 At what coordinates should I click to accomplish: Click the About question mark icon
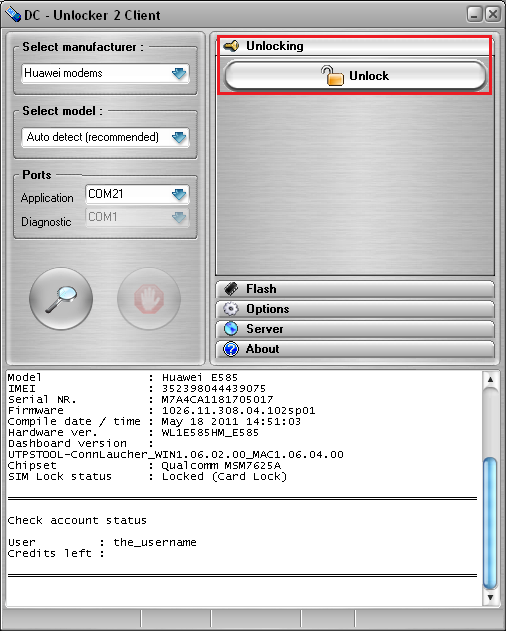(x=231, y=349)
